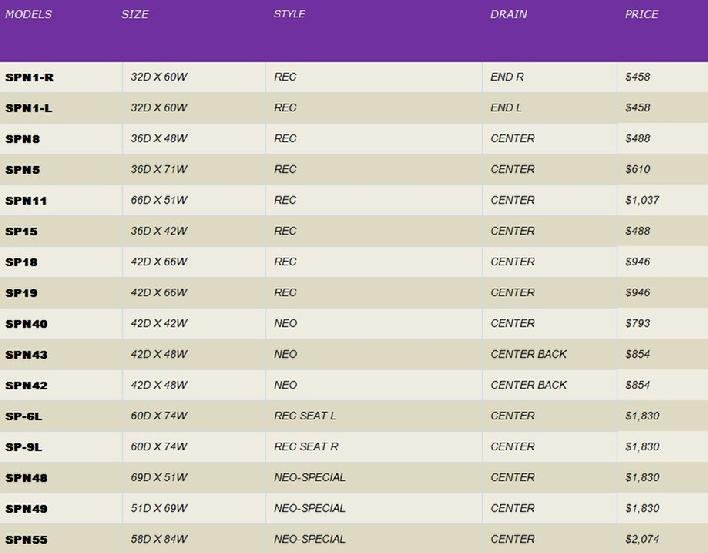The height and width of the screenshot is (553, 708).
Task: Click the END R drain cell
Action: pyautogui.click(x=507, y=77)
